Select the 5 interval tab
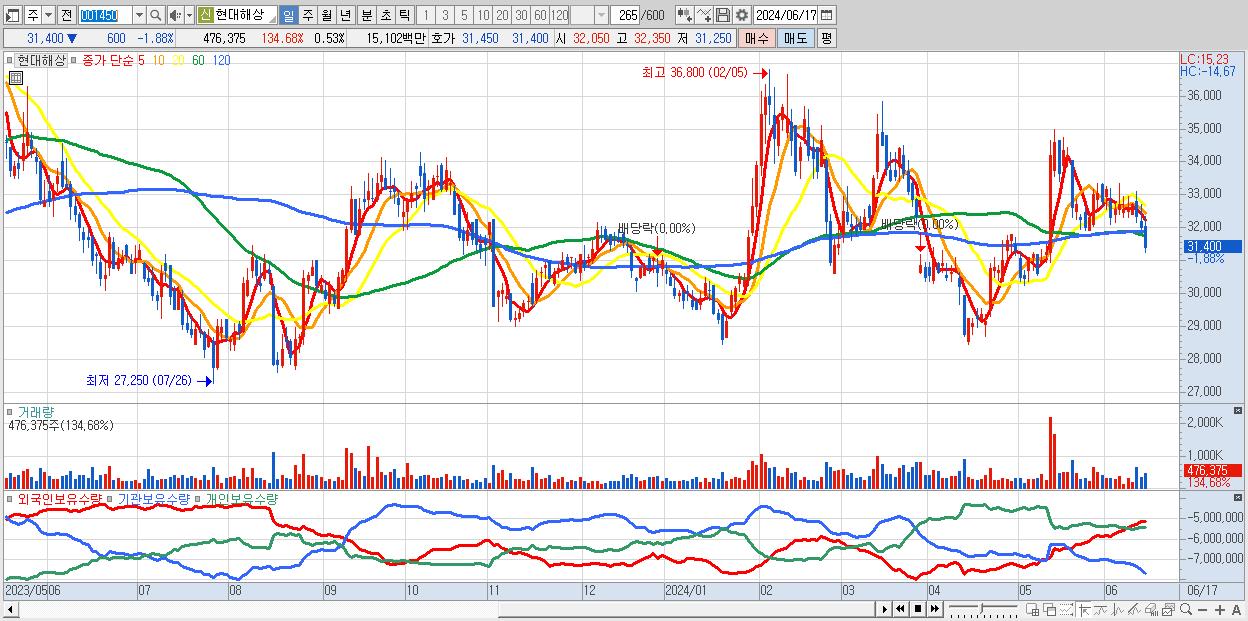Viewport: 1248px width, 621px height. (x=464, y=15)
